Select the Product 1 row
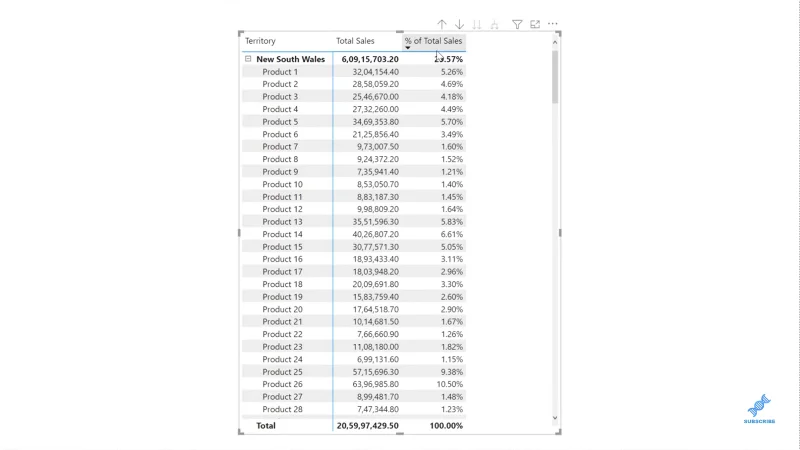Image resolution: width=800 pixels, height=450 pixels. click(x=354, y=72)
